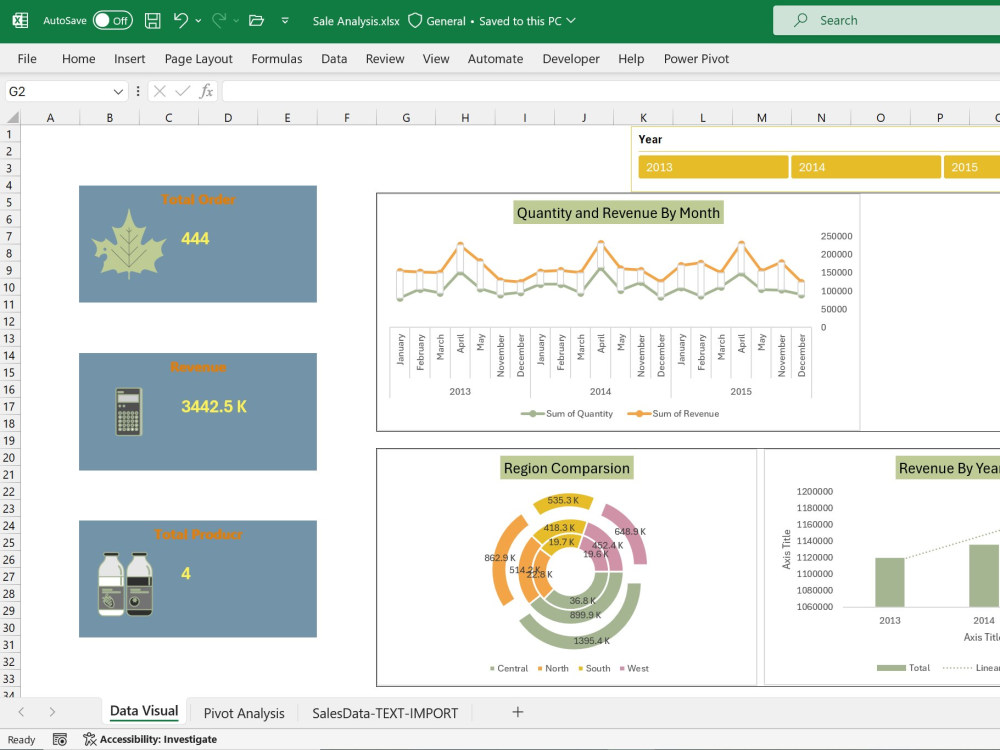Filter slicer by year 2015
The width and height of the screenshot is (1000, 750).
point(971,167)
